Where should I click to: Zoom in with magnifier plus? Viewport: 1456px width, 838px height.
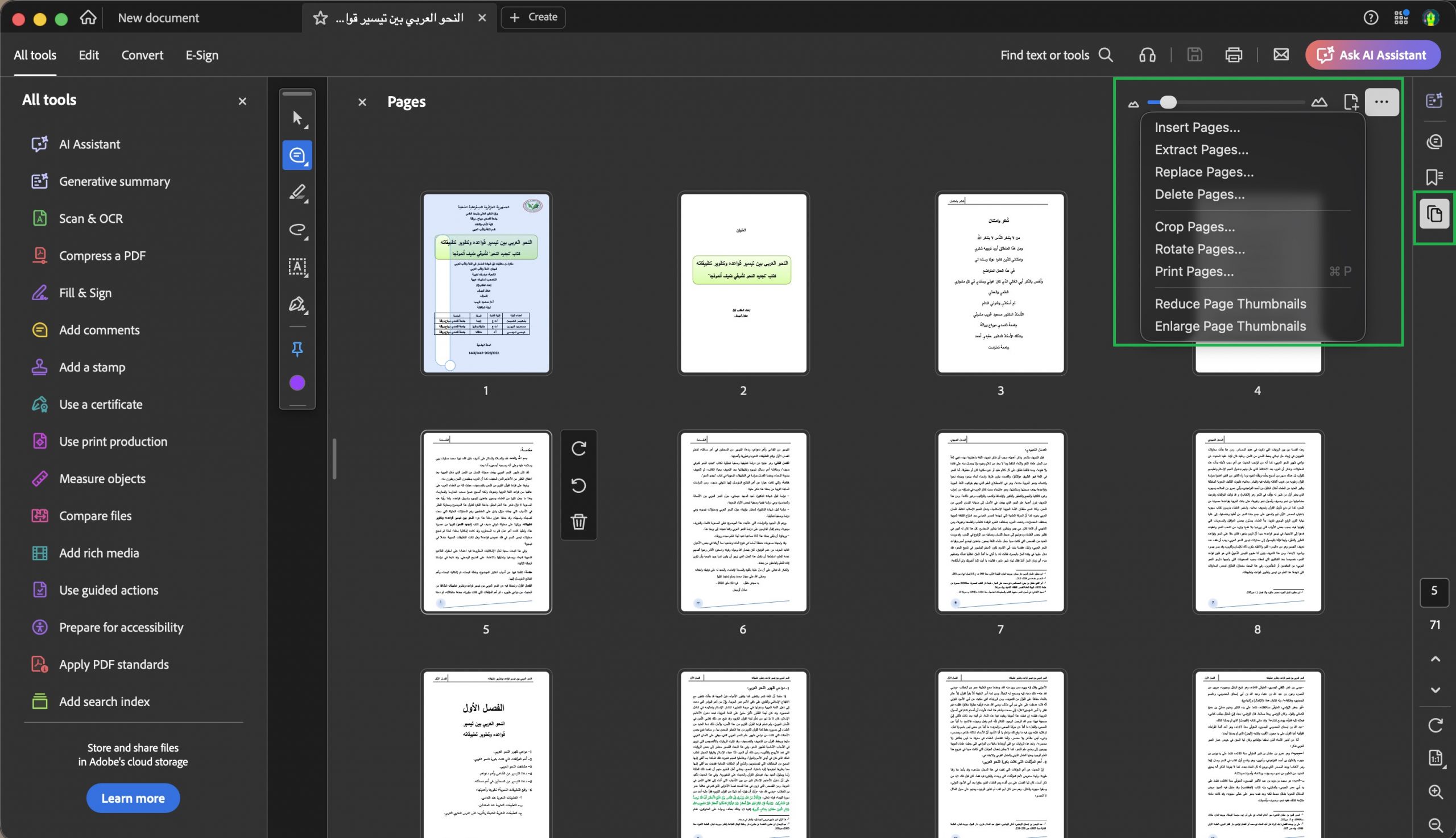point(1435,792)
